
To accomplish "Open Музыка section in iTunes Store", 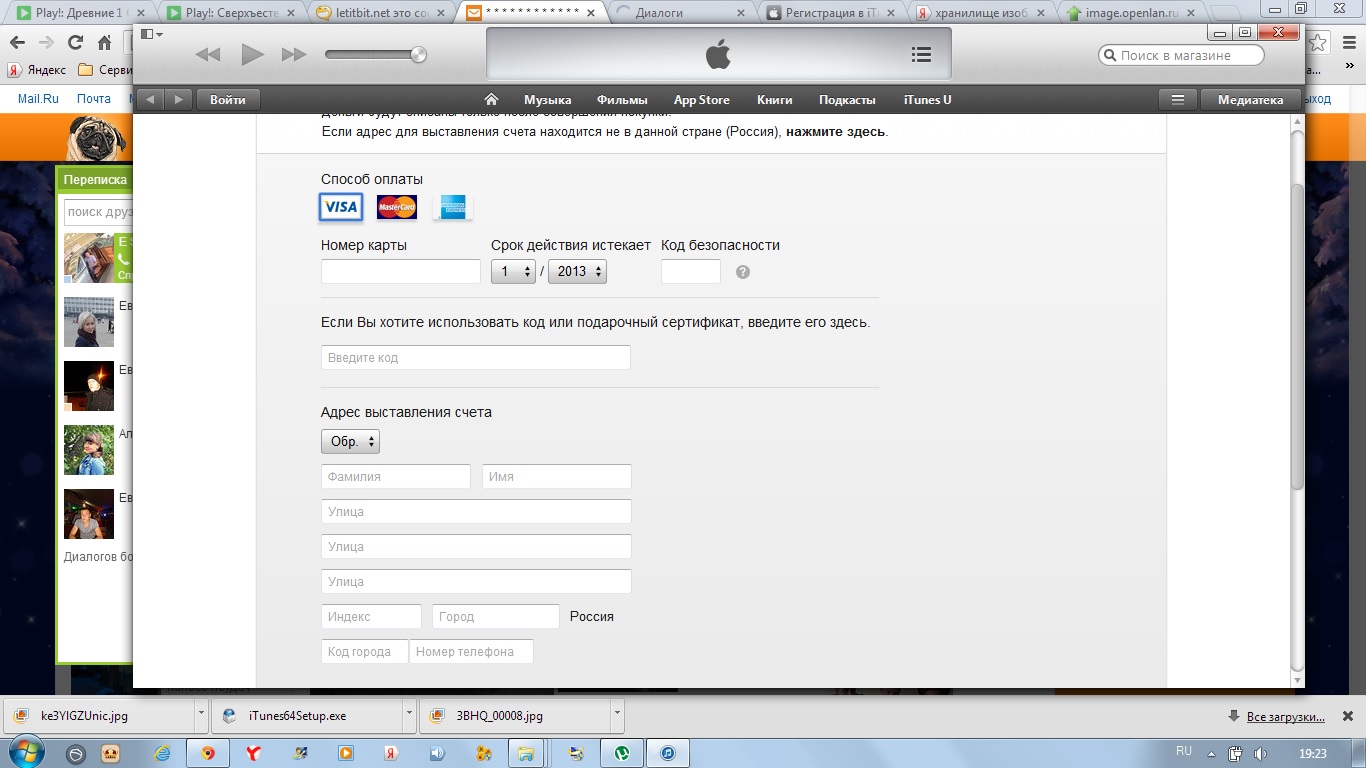I will pyautogui.click(x=547, y=100).
